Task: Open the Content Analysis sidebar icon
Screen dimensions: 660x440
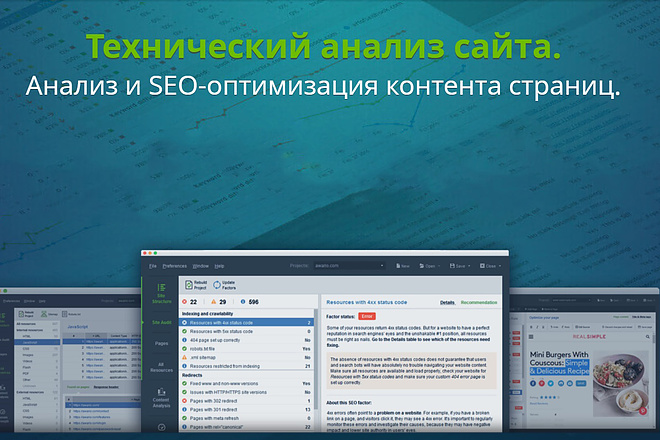Action: coord(161,392)
